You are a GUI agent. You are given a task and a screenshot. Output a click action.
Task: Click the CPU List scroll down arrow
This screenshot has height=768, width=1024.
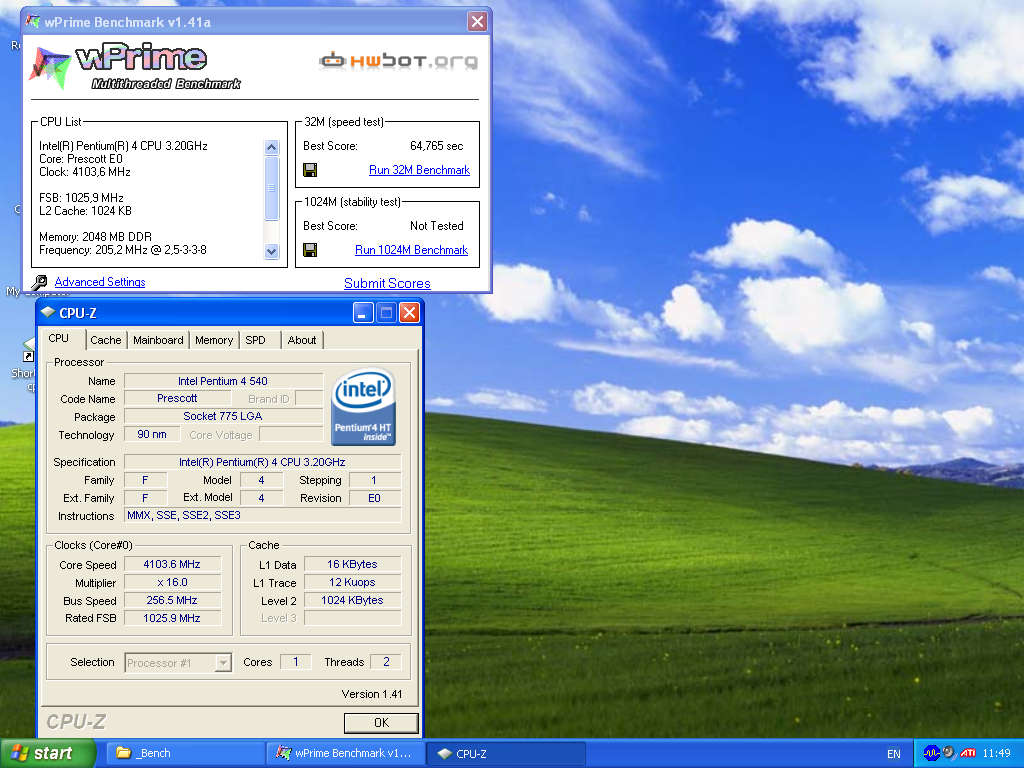click(272, 251)
